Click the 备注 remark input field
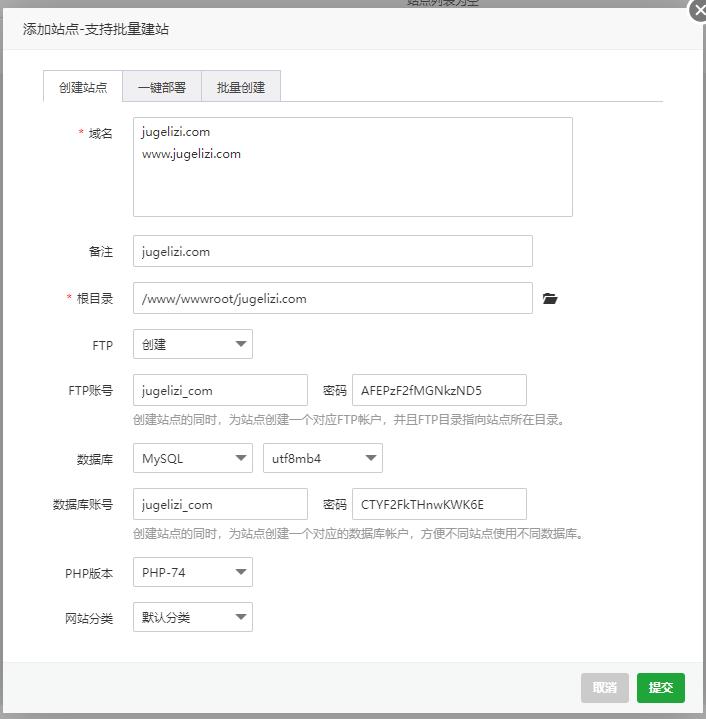 tap(332, 251)
